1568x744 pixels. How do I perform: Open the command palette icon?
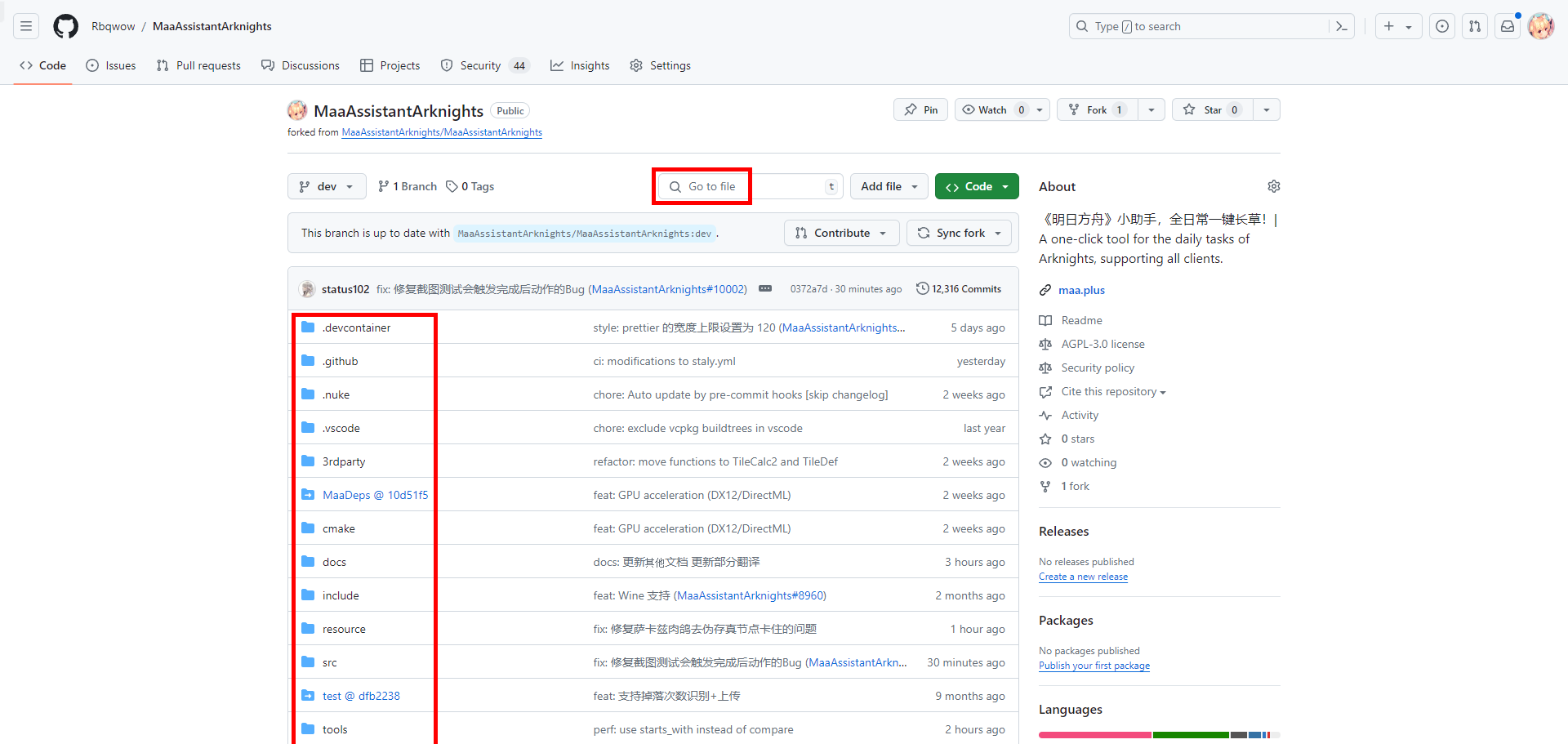[1342, 26]
